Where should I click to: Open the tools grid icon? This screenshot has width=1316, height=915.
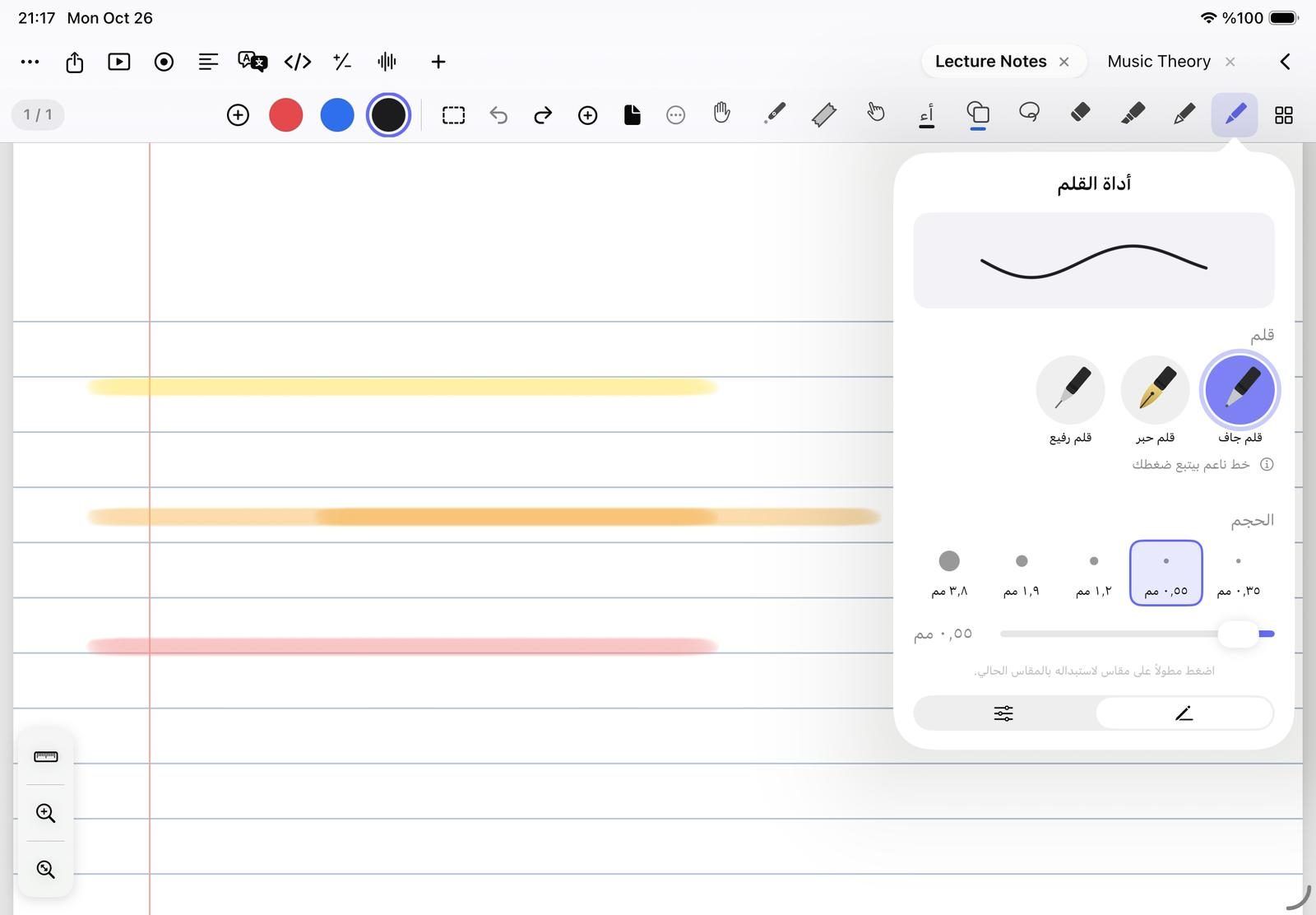coord(1284,115)
